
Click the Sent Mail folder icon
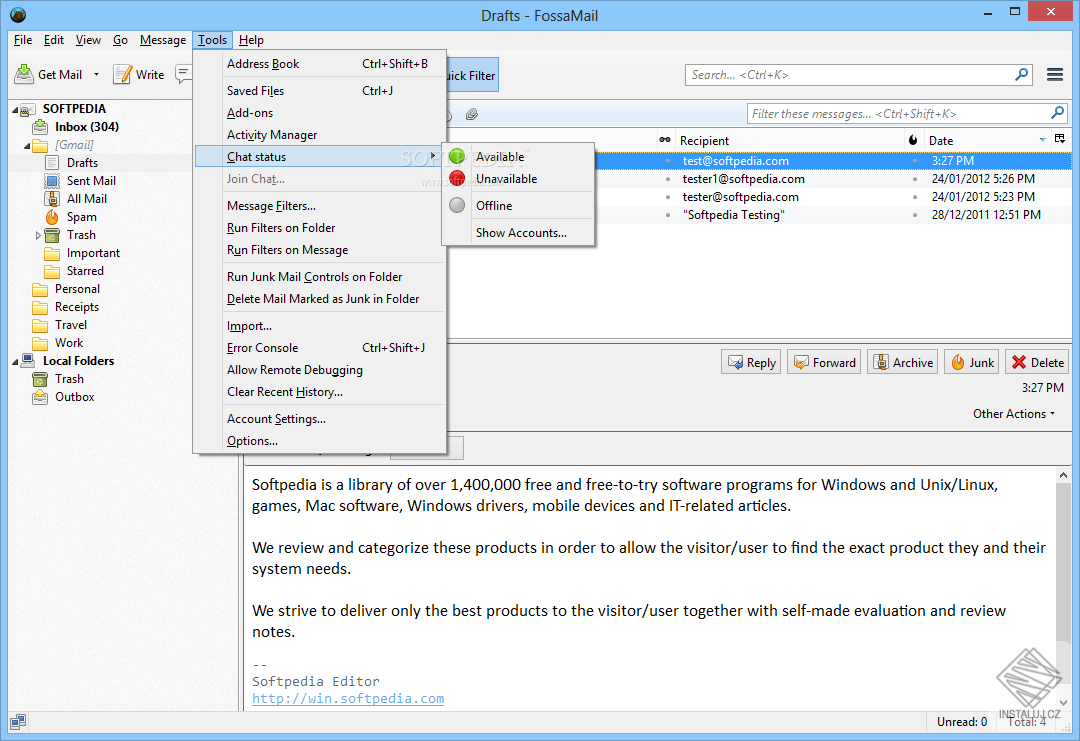point(52,180)
